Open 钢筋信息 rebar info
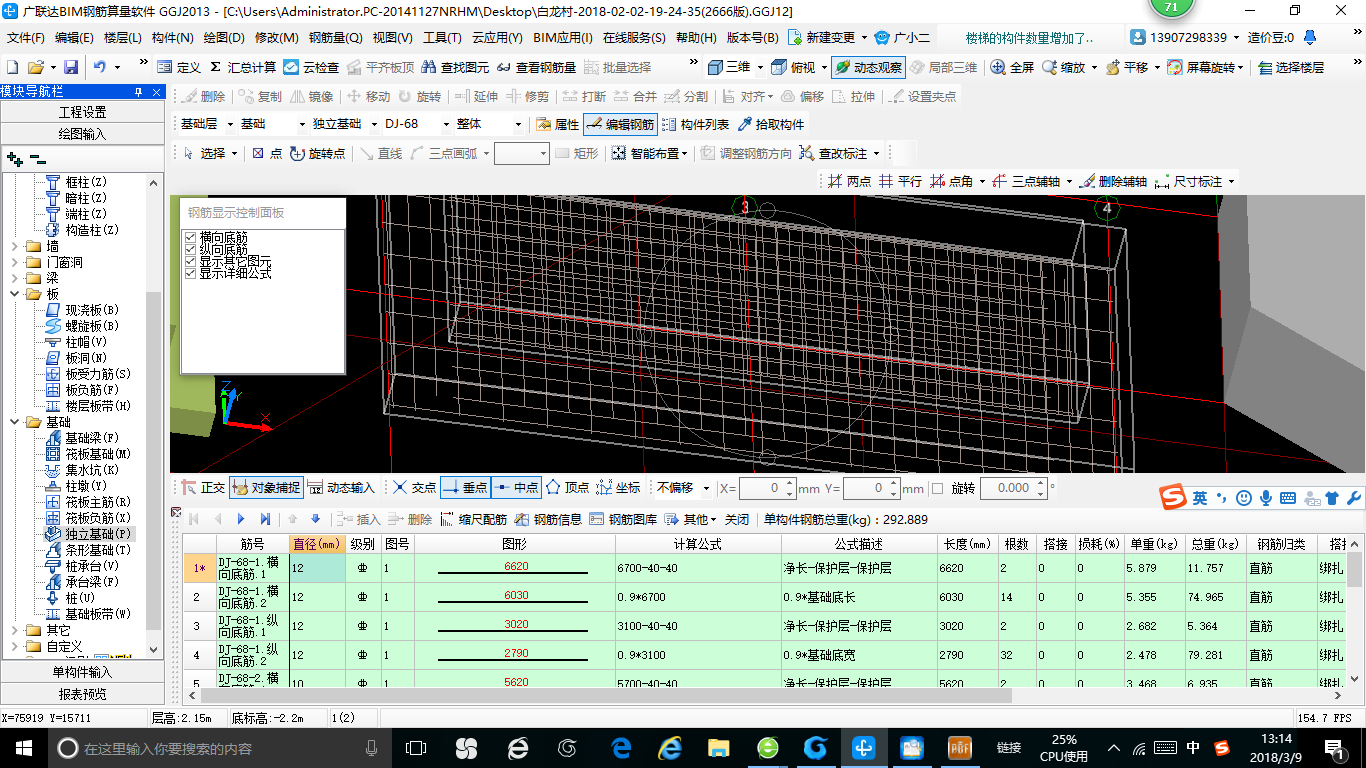1366x768 pixels. [548, 519]
